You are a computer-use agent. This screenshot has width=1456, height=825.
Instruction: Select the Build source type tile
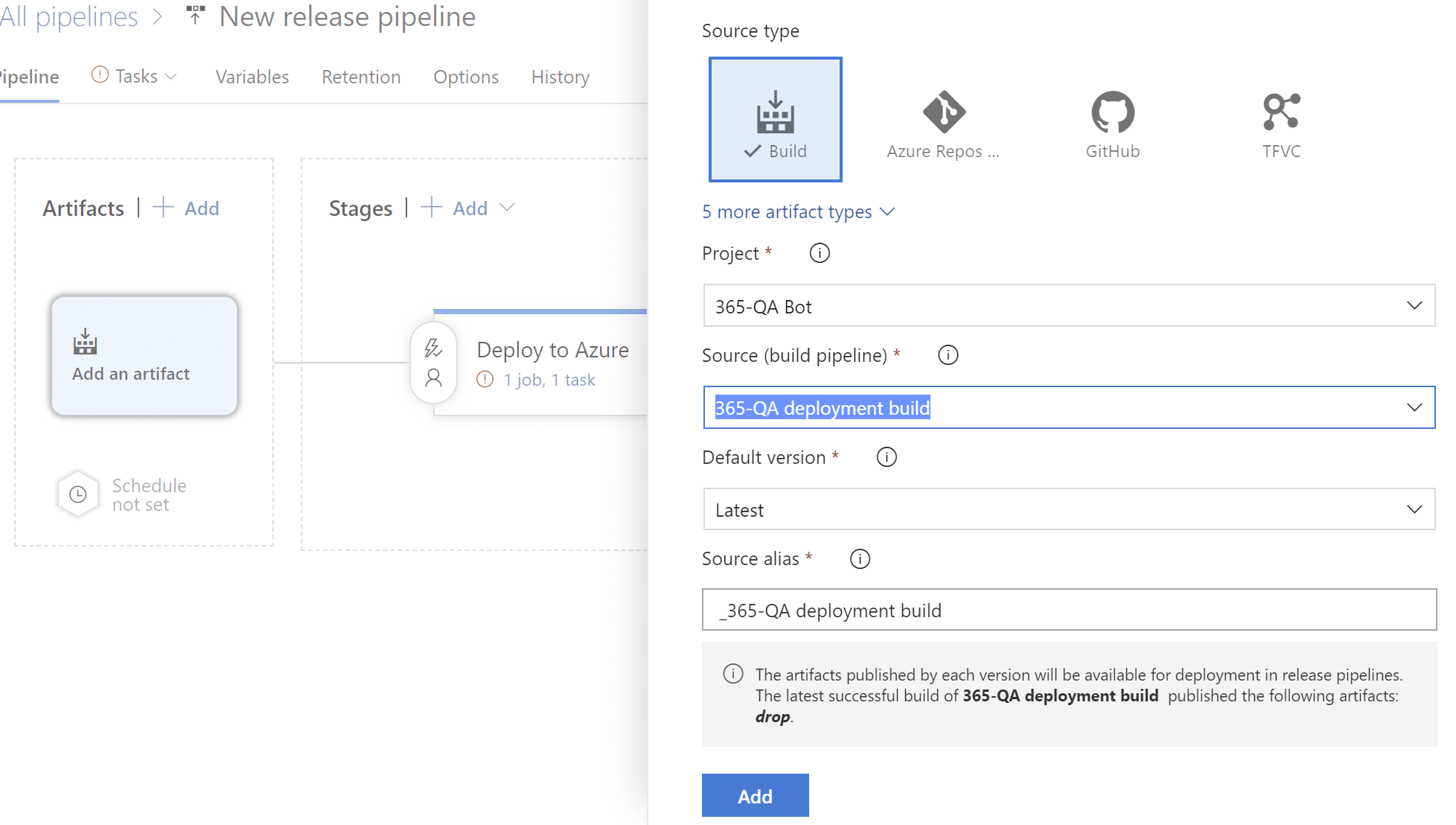(775, 119)
